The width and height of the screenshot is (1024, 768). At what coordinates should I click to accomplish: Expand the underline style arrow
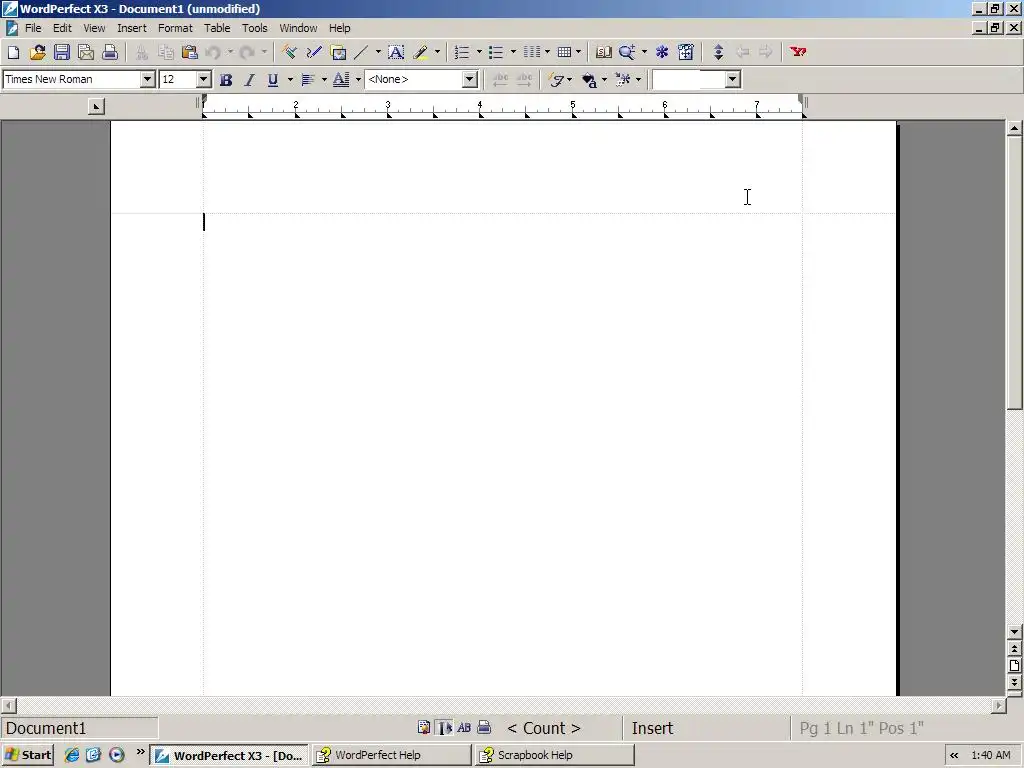click(290, 80)
